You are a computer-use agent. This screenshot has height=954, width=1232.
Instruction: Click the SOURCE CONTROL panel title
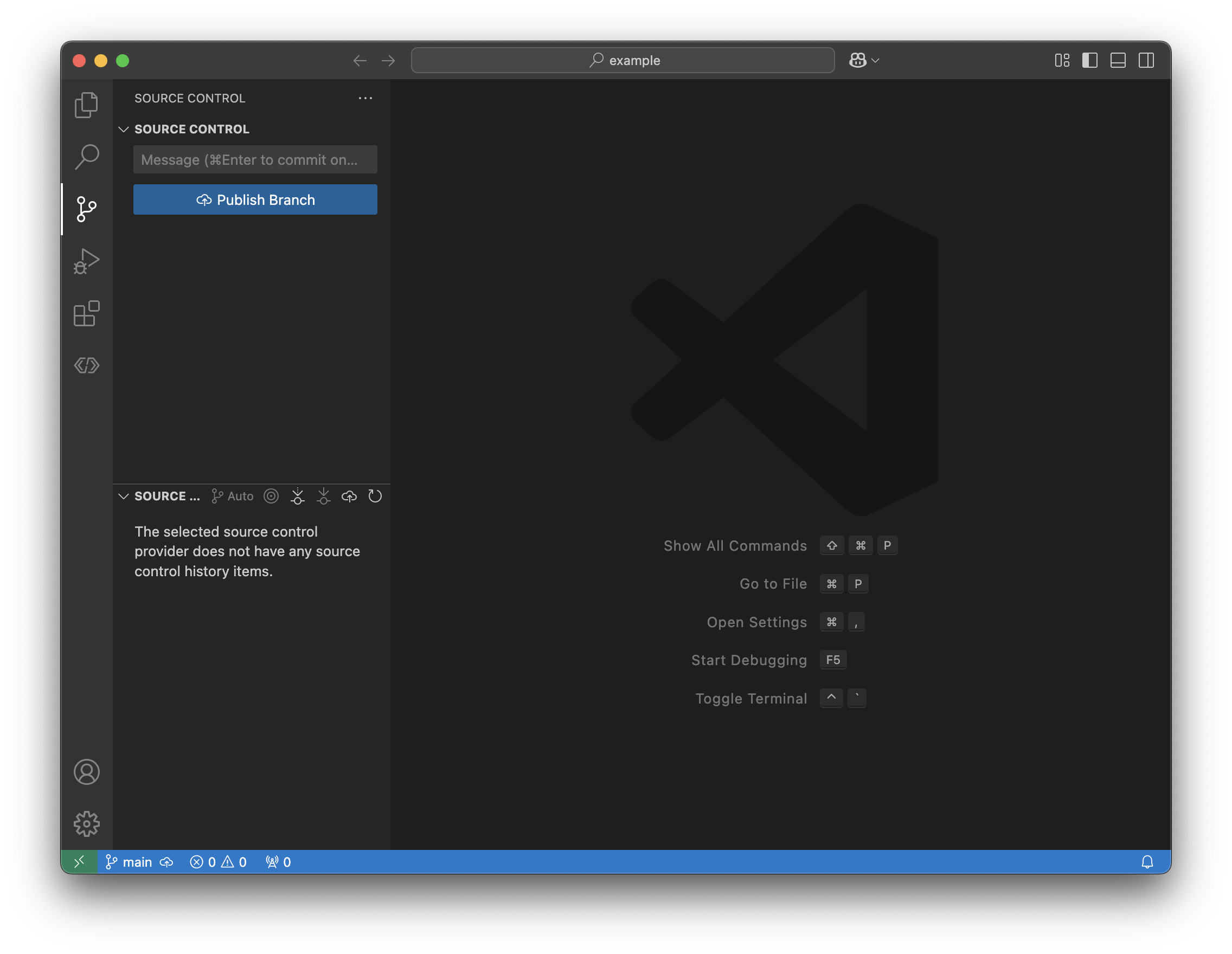(x=190, y=98)
